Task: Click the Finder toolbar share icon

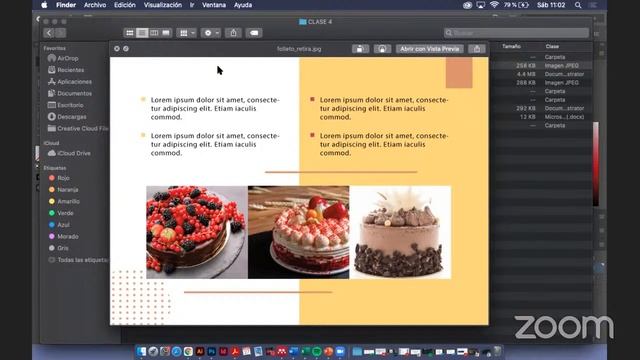Action: pos(233,33)
